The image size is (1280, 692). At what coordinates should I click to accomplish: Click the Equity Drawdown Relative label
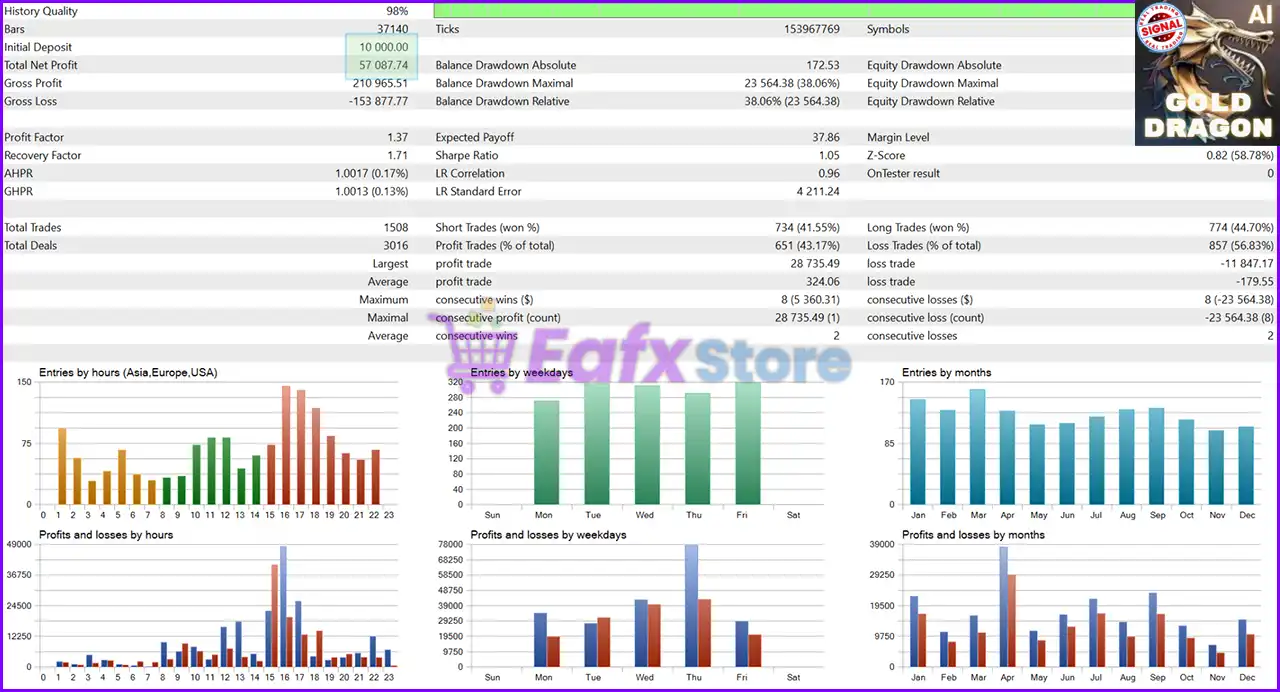tap(931, 101)
